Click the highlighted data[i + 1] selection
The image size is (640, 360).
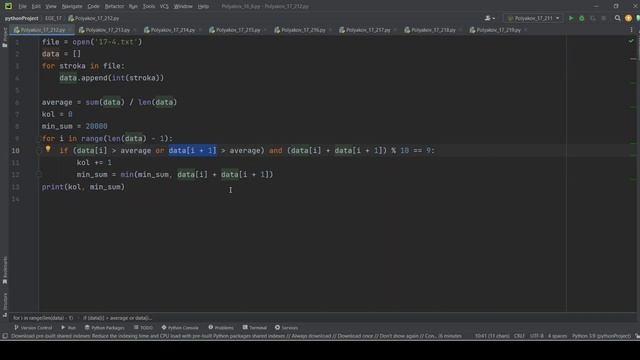pyautogui.click(x=192, y=151)
